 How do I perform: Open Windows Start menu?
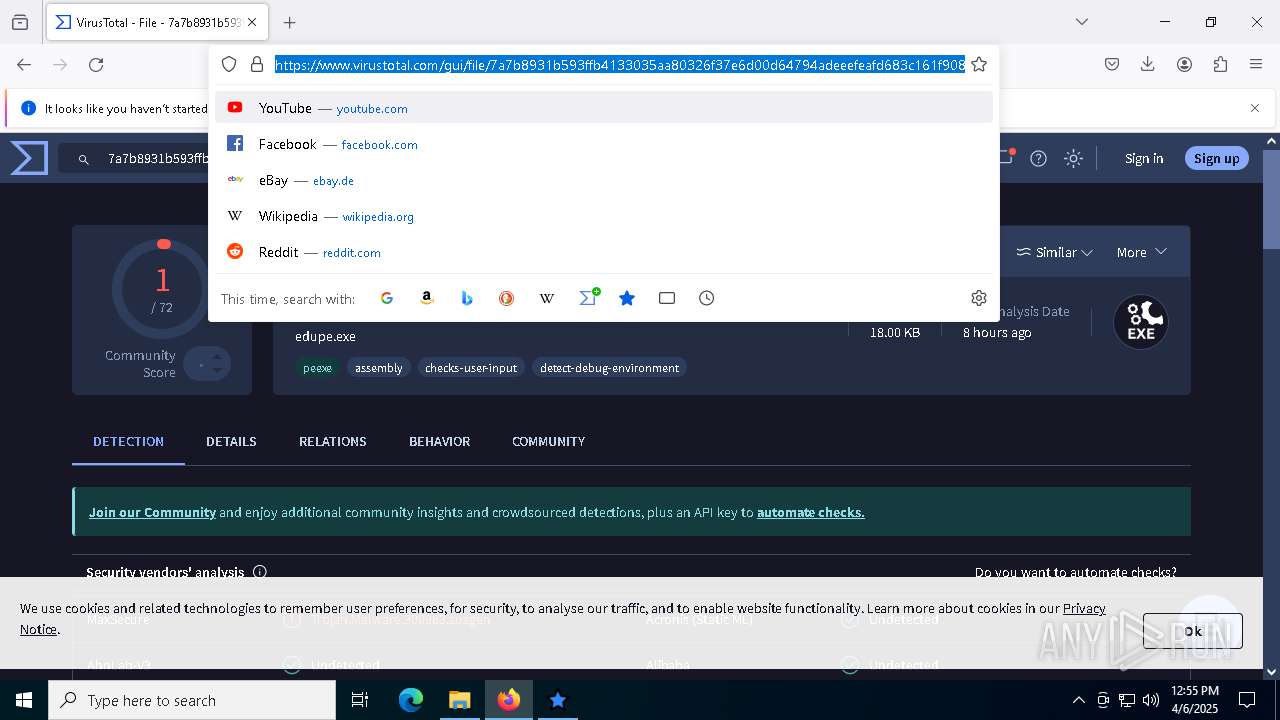24,700
